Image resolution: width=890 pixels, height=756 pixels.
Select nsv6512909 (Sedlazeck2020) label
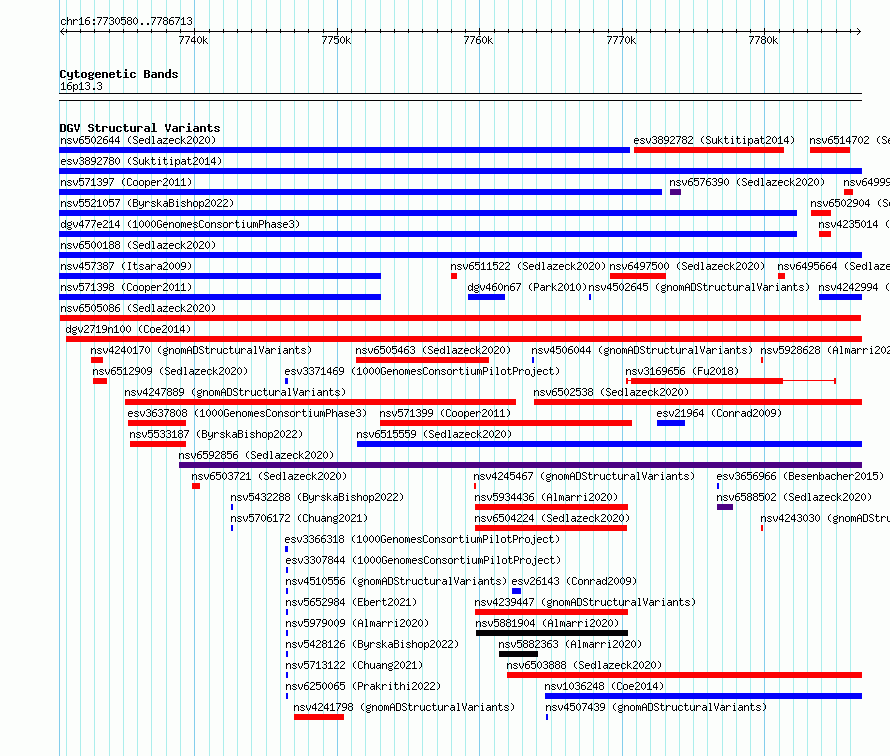(170, 371)
